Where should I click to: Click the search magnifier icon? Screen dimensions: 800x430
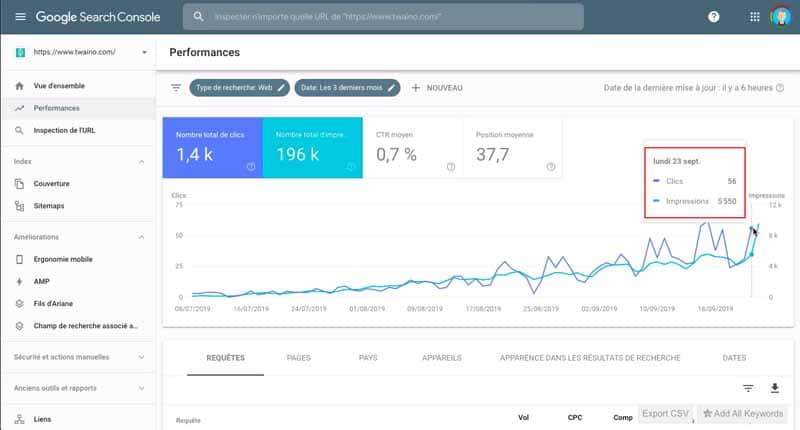point(198,17)
